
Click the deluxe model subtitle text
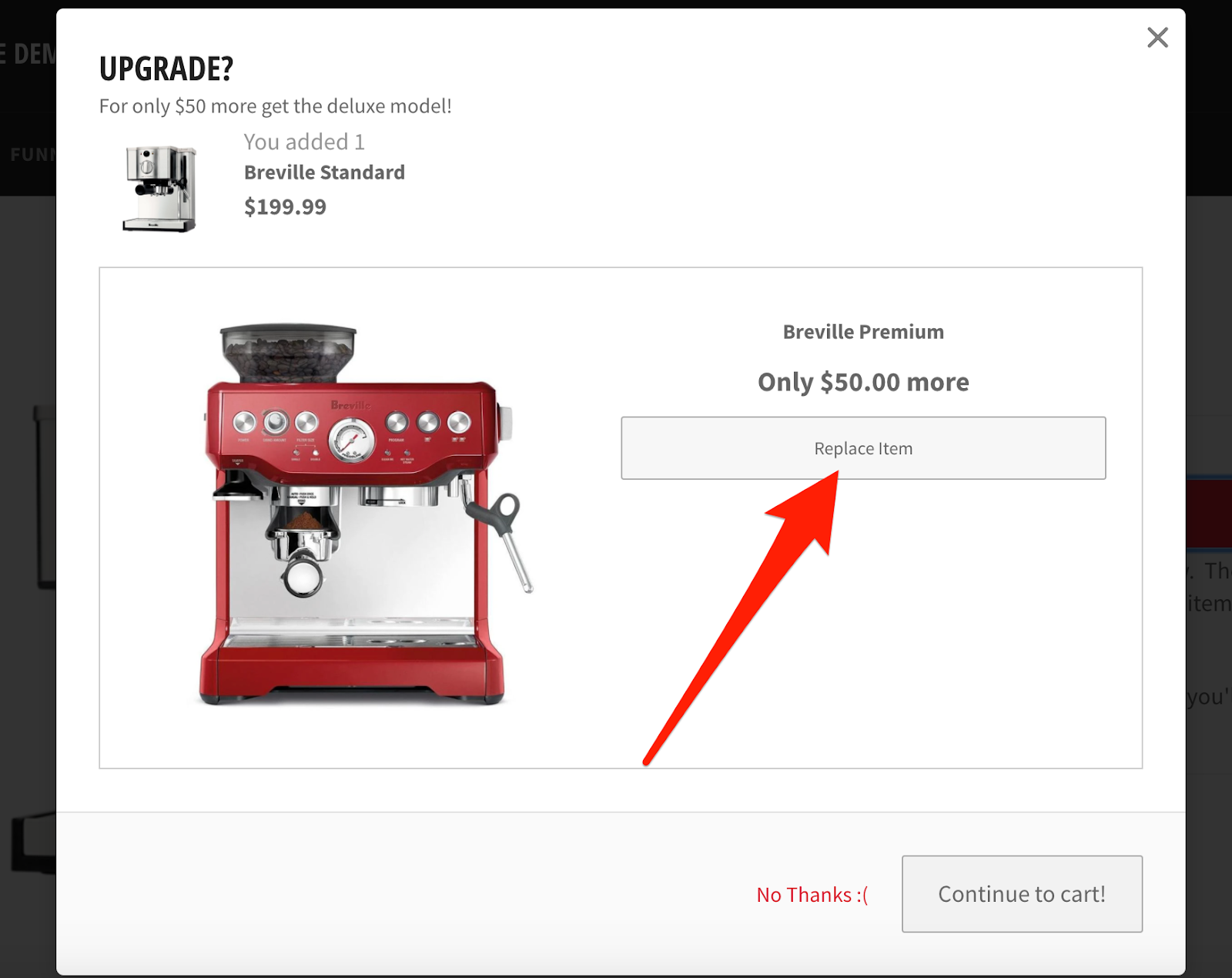[x=275, y=106]
